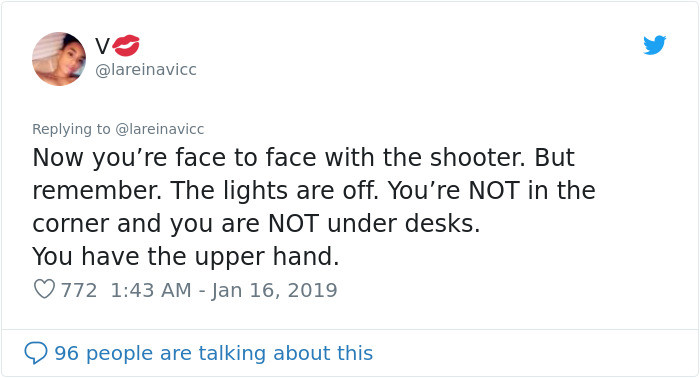Click the line You have the upper hand

pos(186,257)
